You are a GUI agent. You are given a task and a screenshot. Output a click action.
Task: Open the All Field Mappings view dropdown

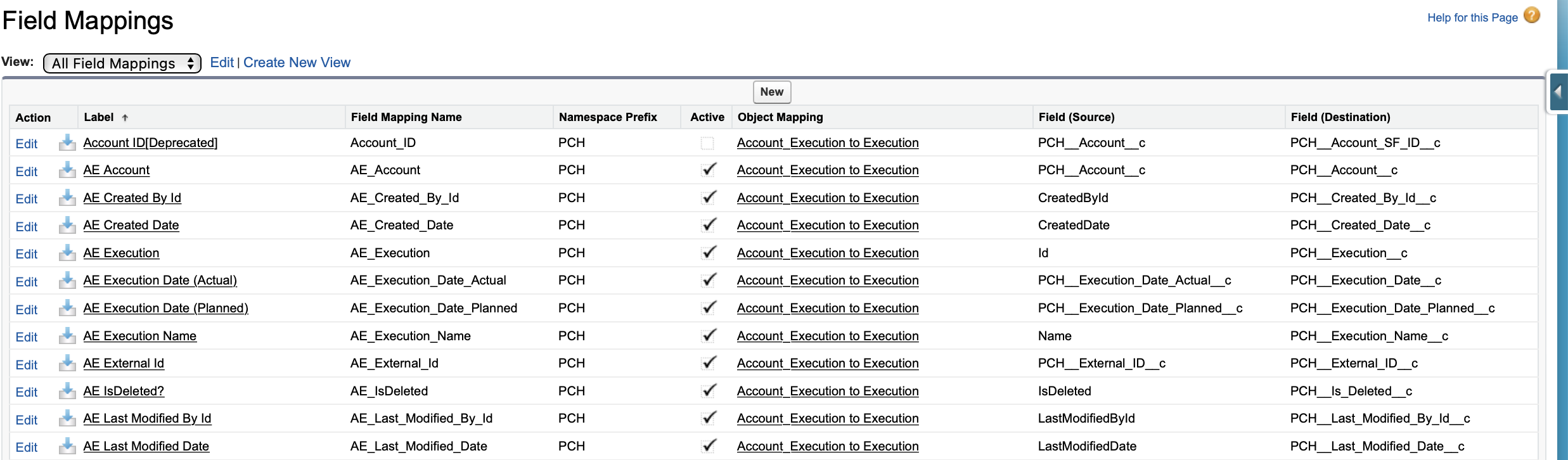(x=122, y=63)
